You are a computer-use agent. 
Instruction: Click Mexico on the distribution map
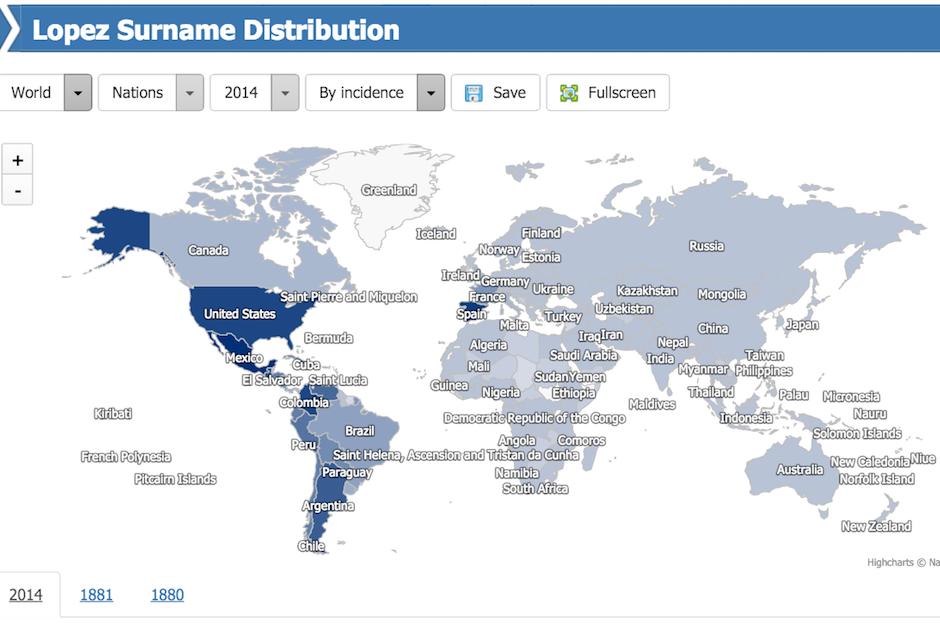coord(243,355)
